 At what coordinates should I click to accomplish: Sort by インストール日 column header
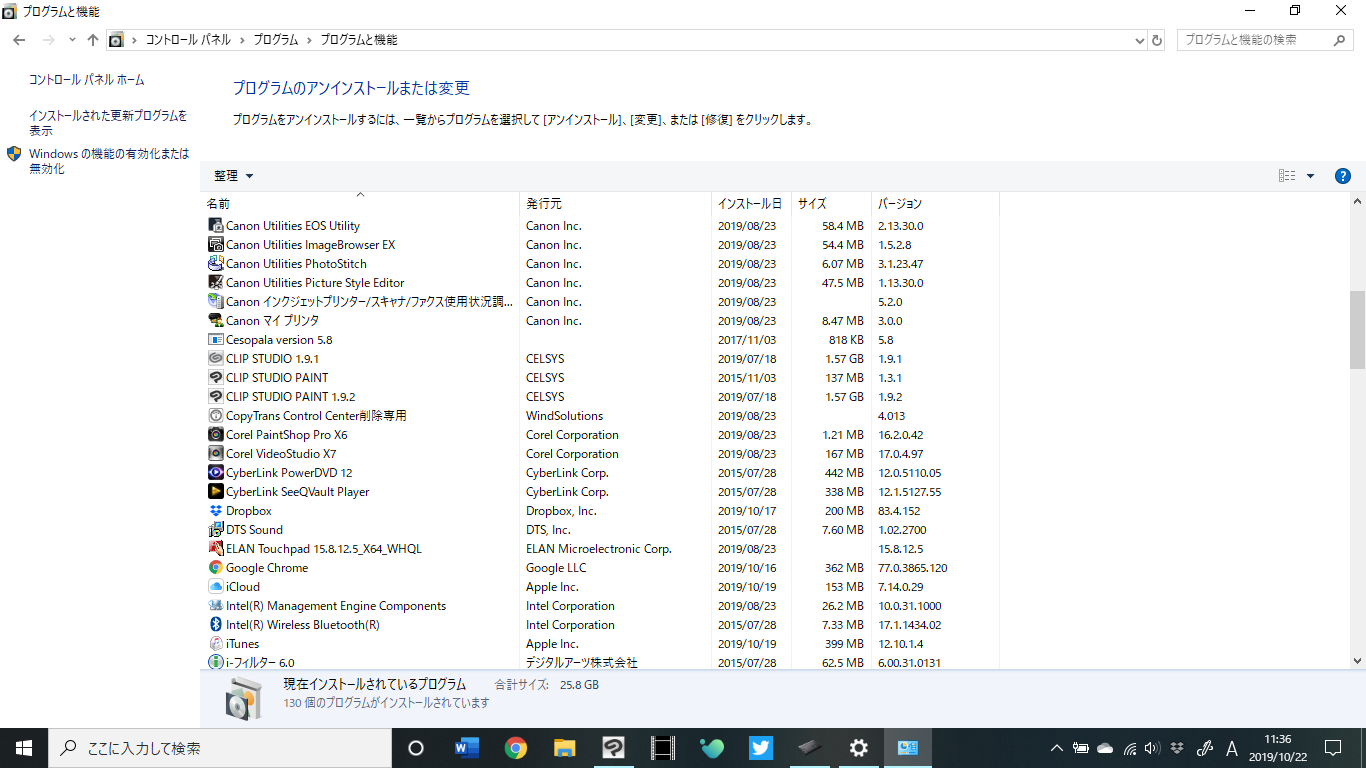pos(749,204)
